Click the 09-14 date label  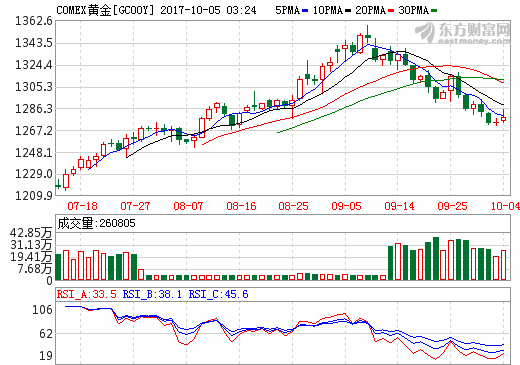(399, 206)
